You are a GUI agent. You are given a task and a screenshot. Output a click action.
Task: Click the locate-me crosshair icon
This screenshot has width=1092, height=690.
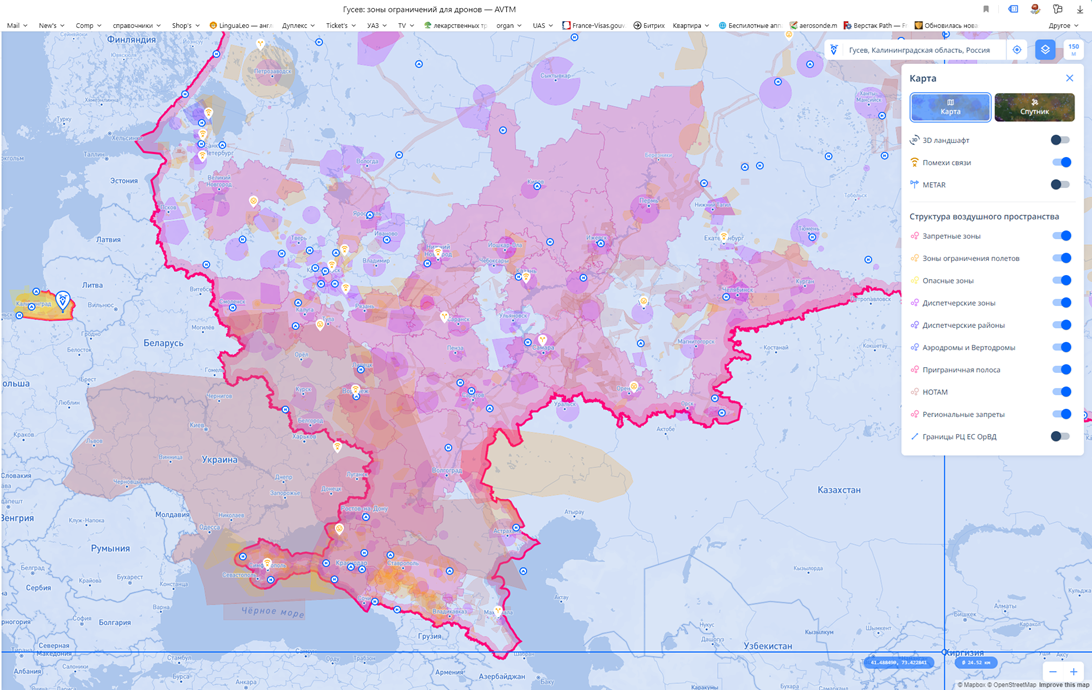point(1017,50)
